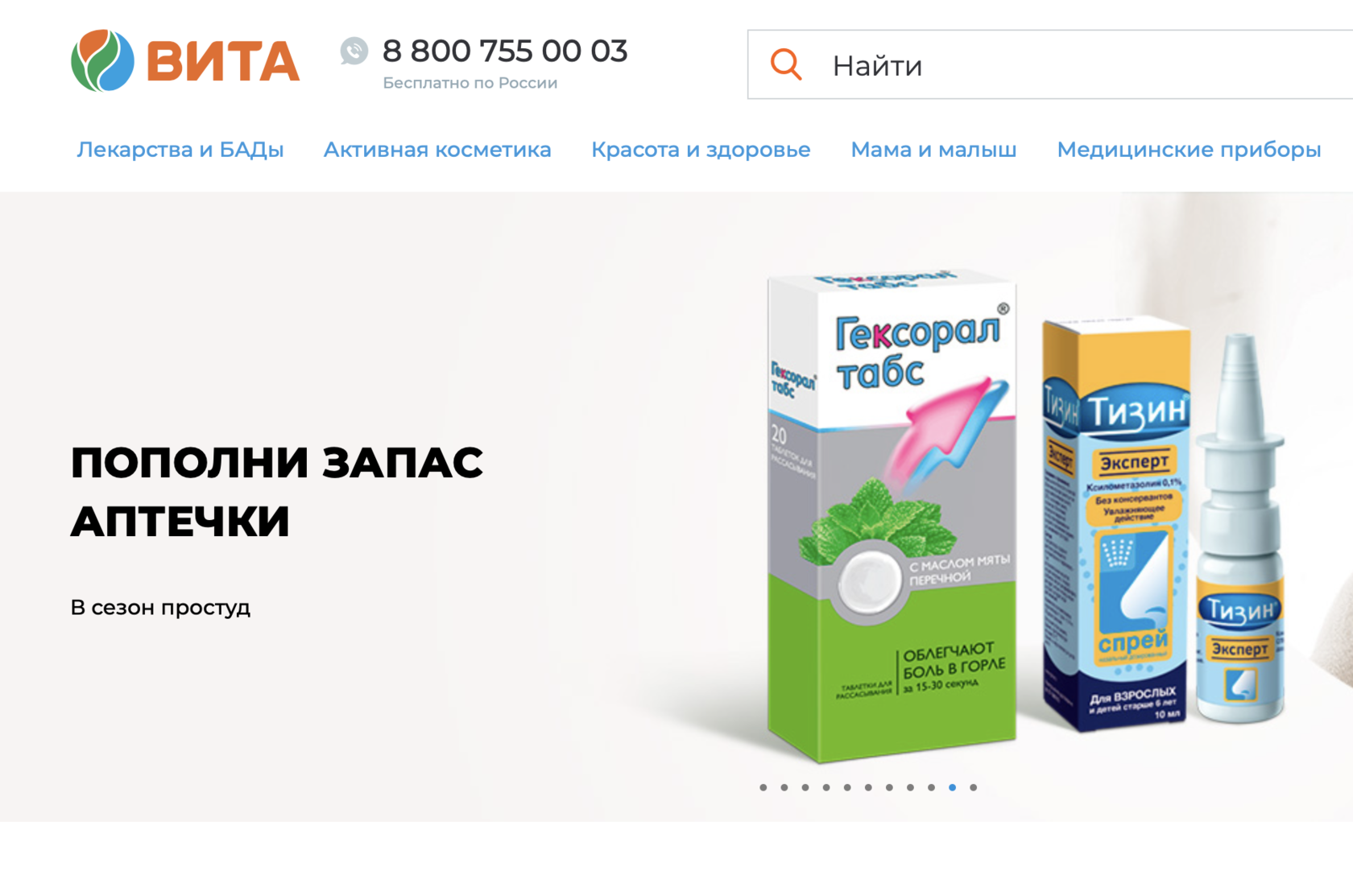Click the orange search magnifier icon

pyautogui.click(x=786, y=64)
